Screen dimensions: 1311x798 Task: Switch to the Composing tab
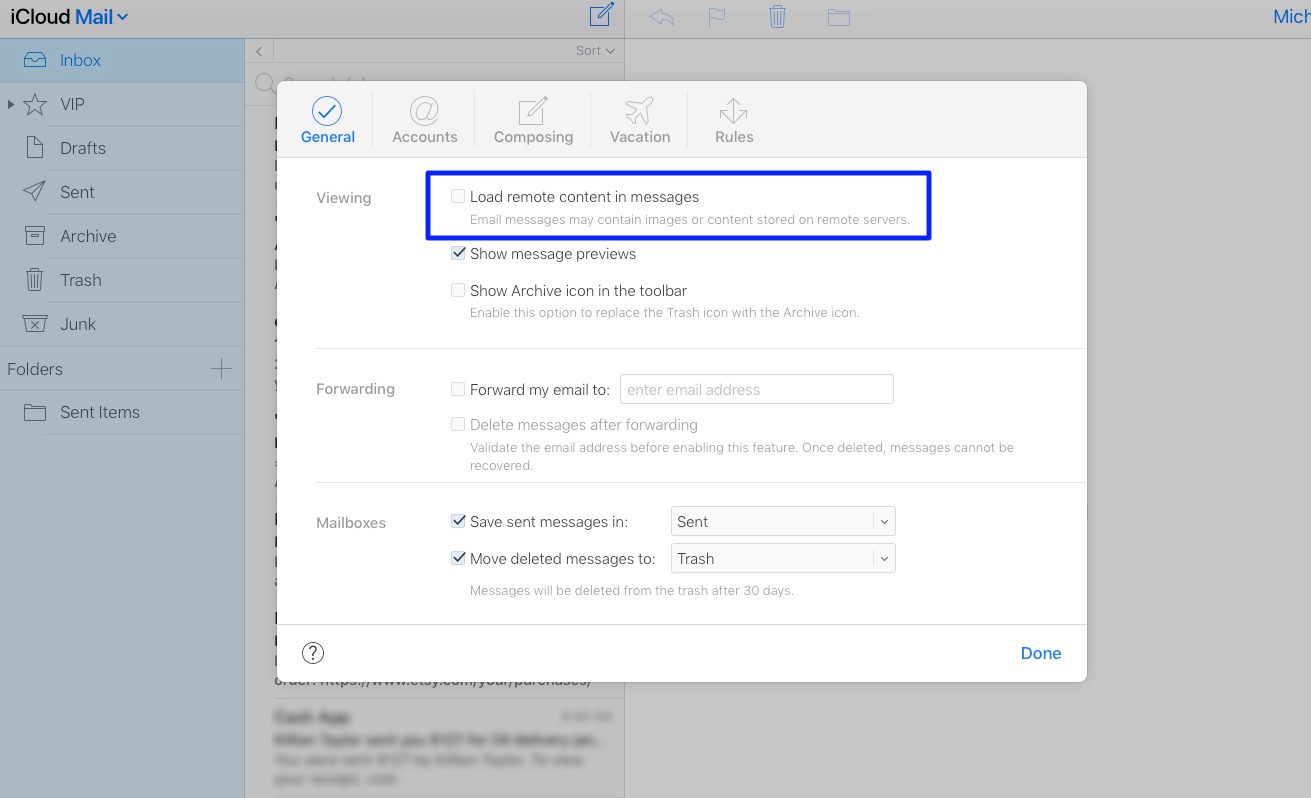(533, 120)
